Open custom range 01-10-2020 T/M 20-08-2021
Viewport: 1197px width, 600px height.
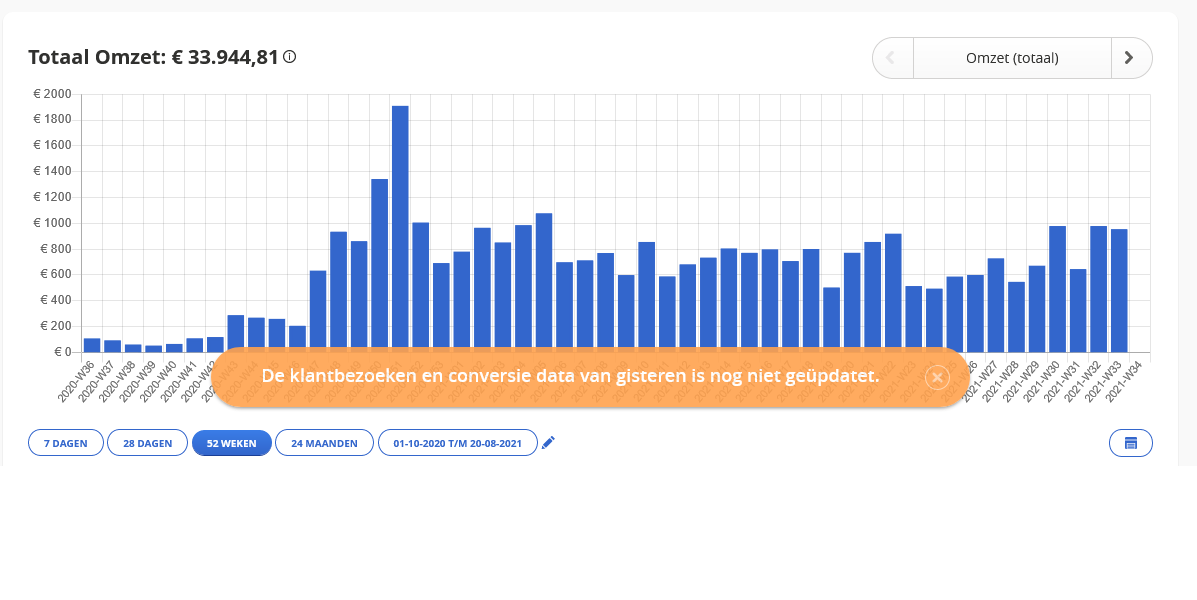tap(458, 443)
